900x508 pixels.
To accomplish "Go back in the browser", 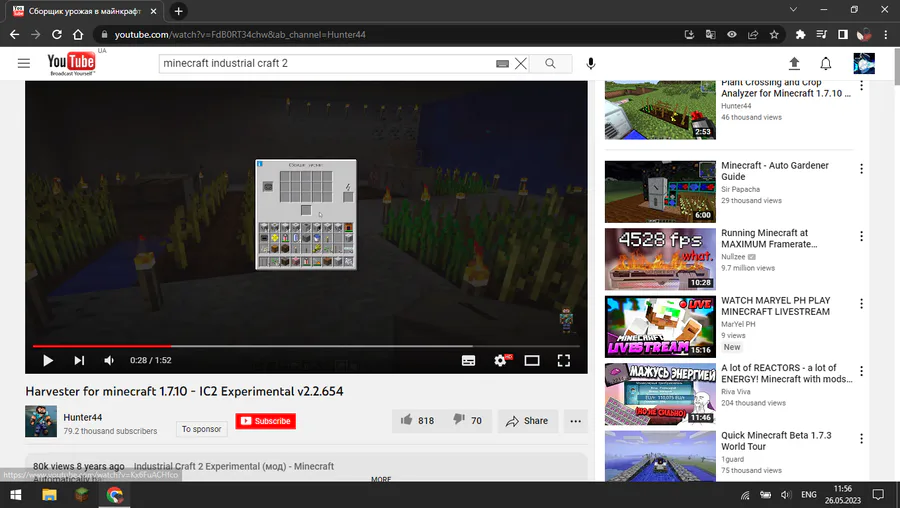I will [14, 34].
